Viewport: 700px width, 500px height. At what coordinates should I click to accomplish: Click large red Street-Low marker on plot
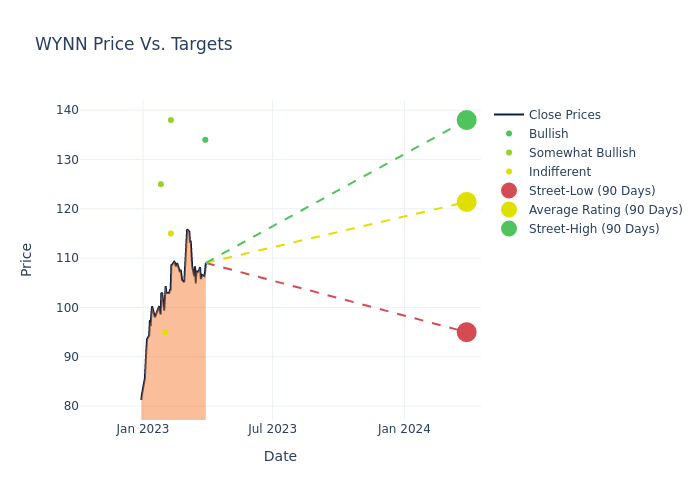pos(466,332)
